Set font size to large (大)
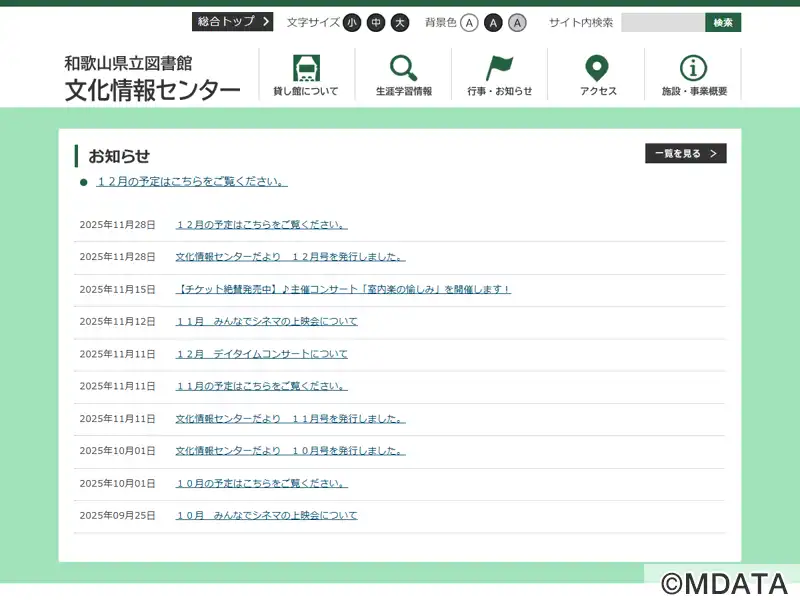The width and height of the screenshot is (800, 600). coord(400,22)
